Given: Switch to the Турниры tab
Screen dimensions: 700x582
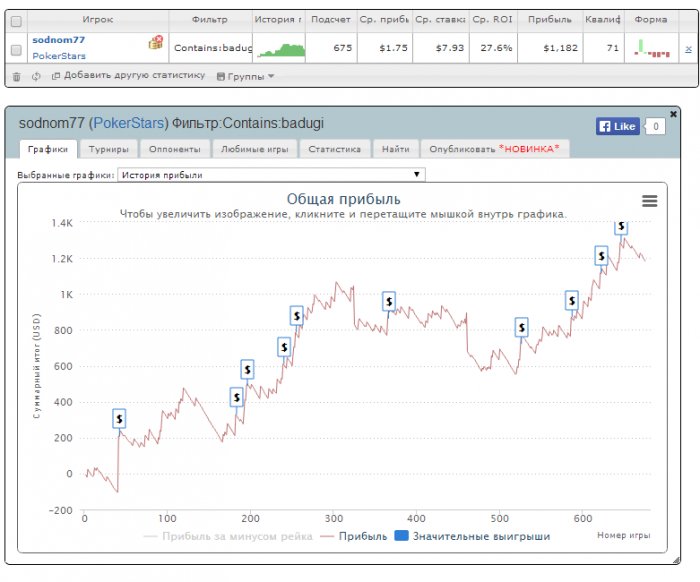Looking at the screenshot, I should click(x=108, y=149).
